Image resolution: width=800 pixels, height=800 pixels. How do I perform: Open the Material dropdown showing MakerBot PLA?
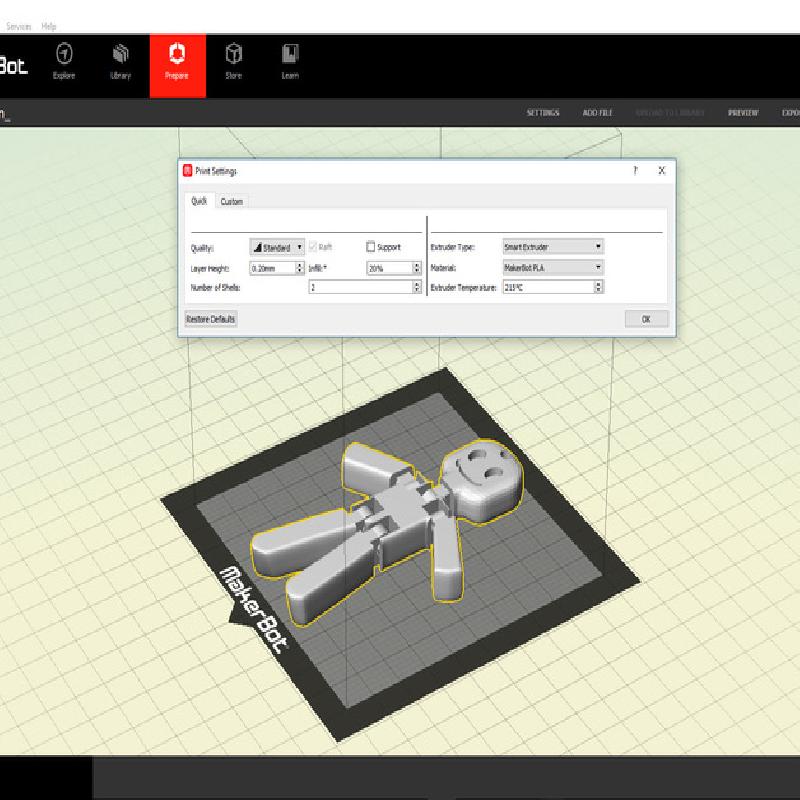point(553,267)
